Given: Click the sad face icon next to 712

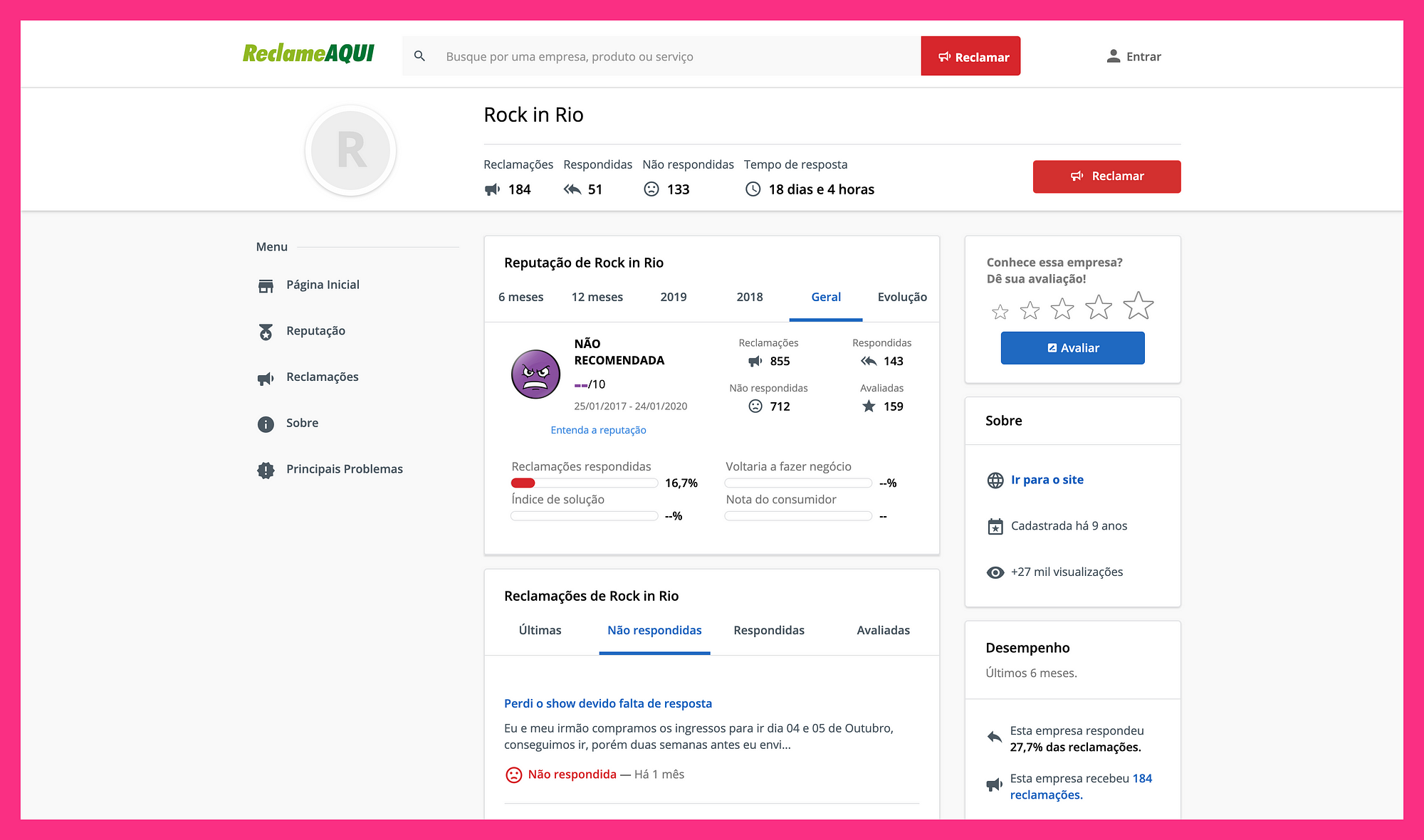Looking at the screenshot, I should (755, 406).
